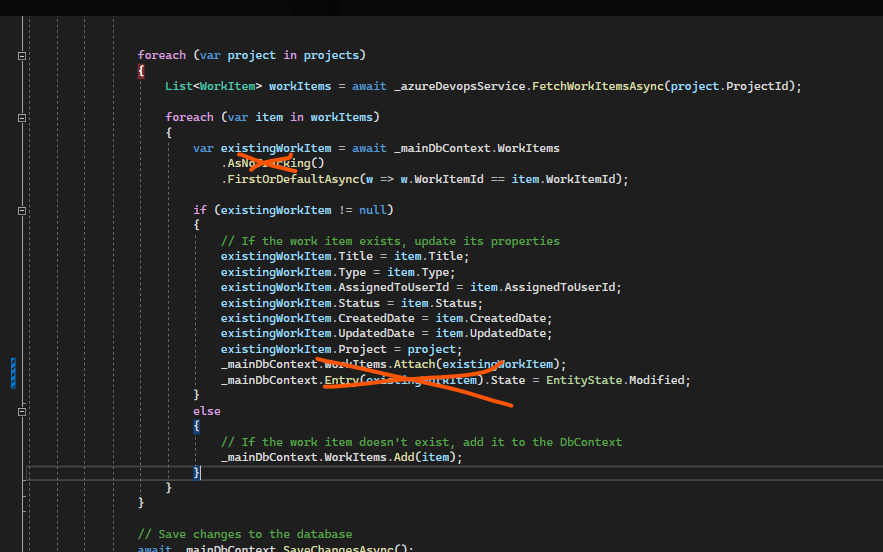The height and width of the screenshot is (552, 883).
Task: Click 'List<WorkItem>' type in declaration
Action: (213, 86)
